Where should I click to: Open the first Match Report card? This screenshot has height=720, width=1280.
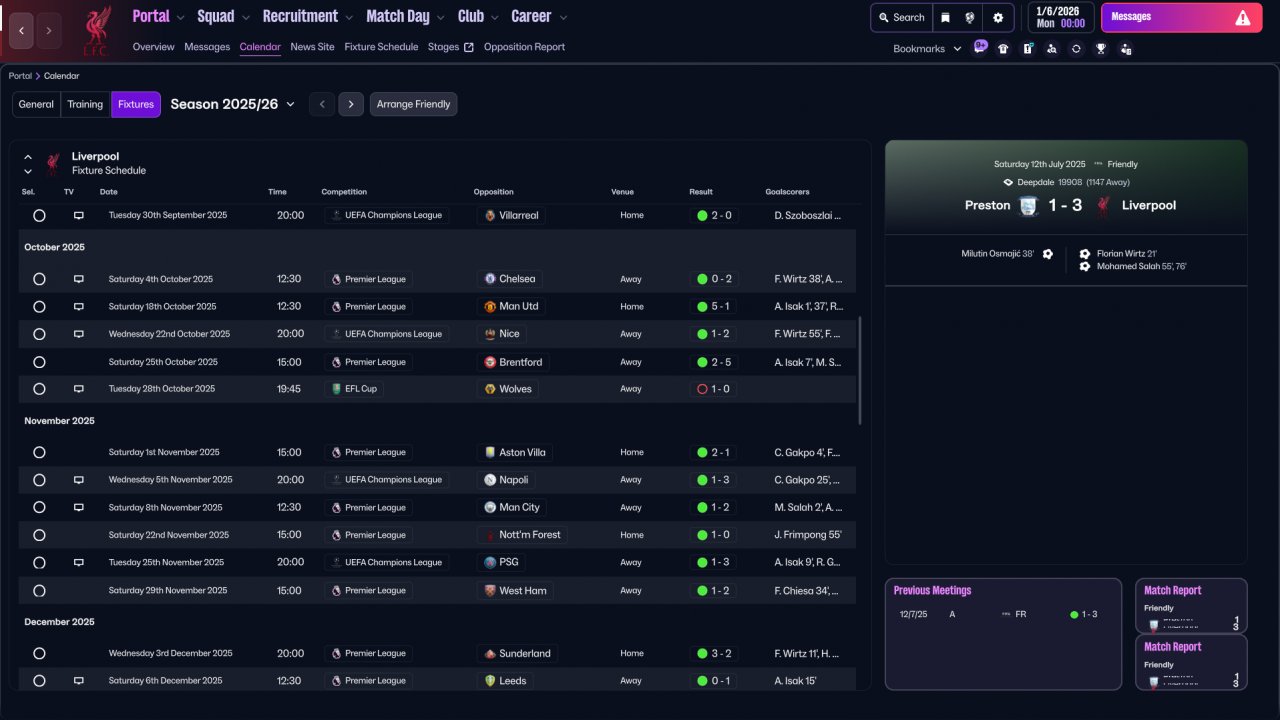[x=1191, y=606]
